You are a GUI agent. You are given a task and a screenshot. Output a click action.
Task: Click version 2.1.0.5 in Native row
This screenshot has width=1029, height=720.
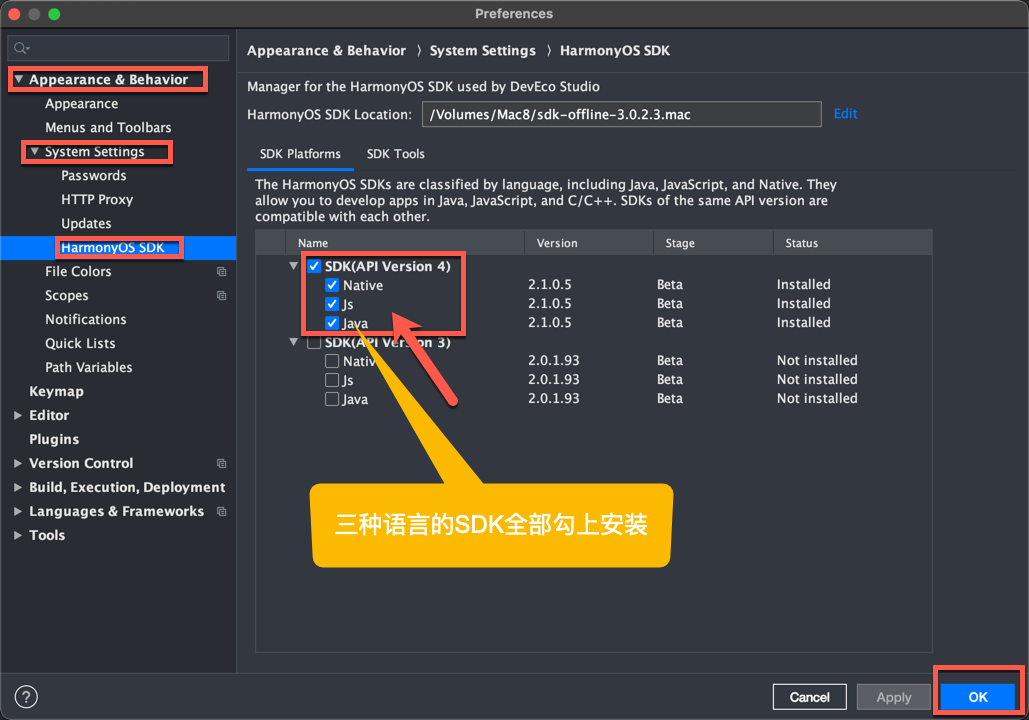coord(549,285)
